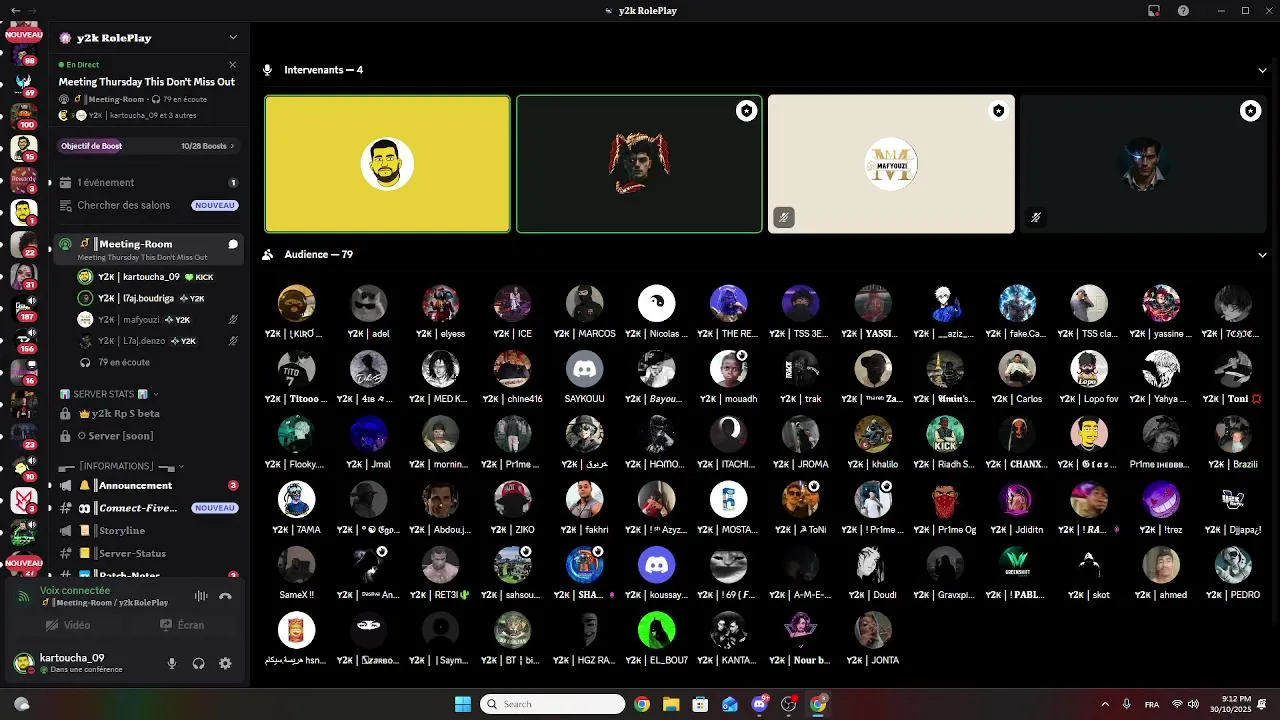
Task: Deafen audio with the headphones icon
Action: 198,664
